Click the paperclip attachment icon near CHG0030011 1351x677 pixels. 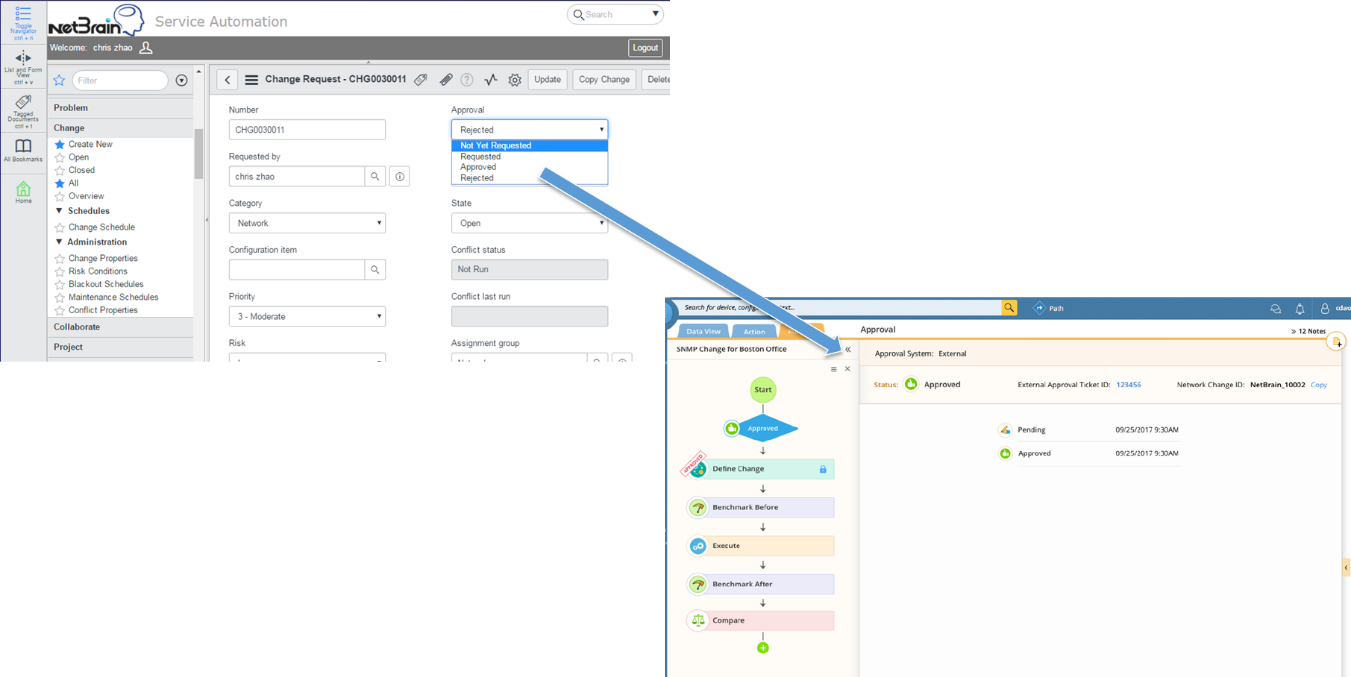coord(446,79)
